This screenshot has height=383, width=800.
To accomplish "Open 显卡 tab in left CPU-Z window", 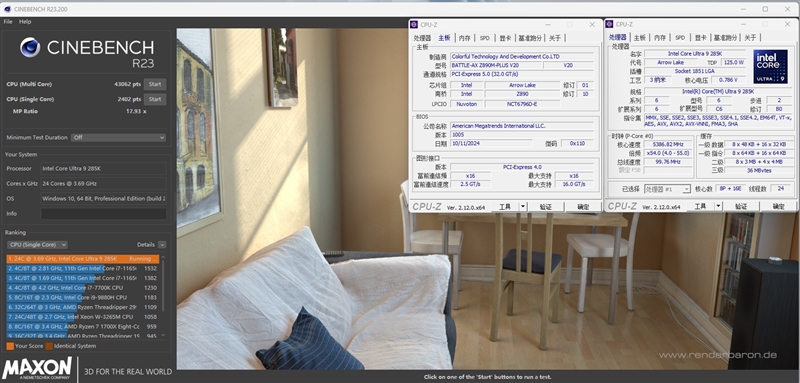I will (505, 38).
